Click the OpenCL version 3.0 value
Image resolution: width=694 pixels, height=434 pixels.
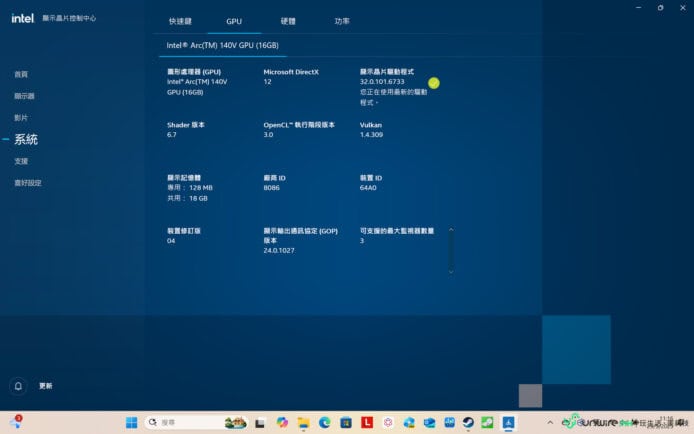tap(268, 135)
